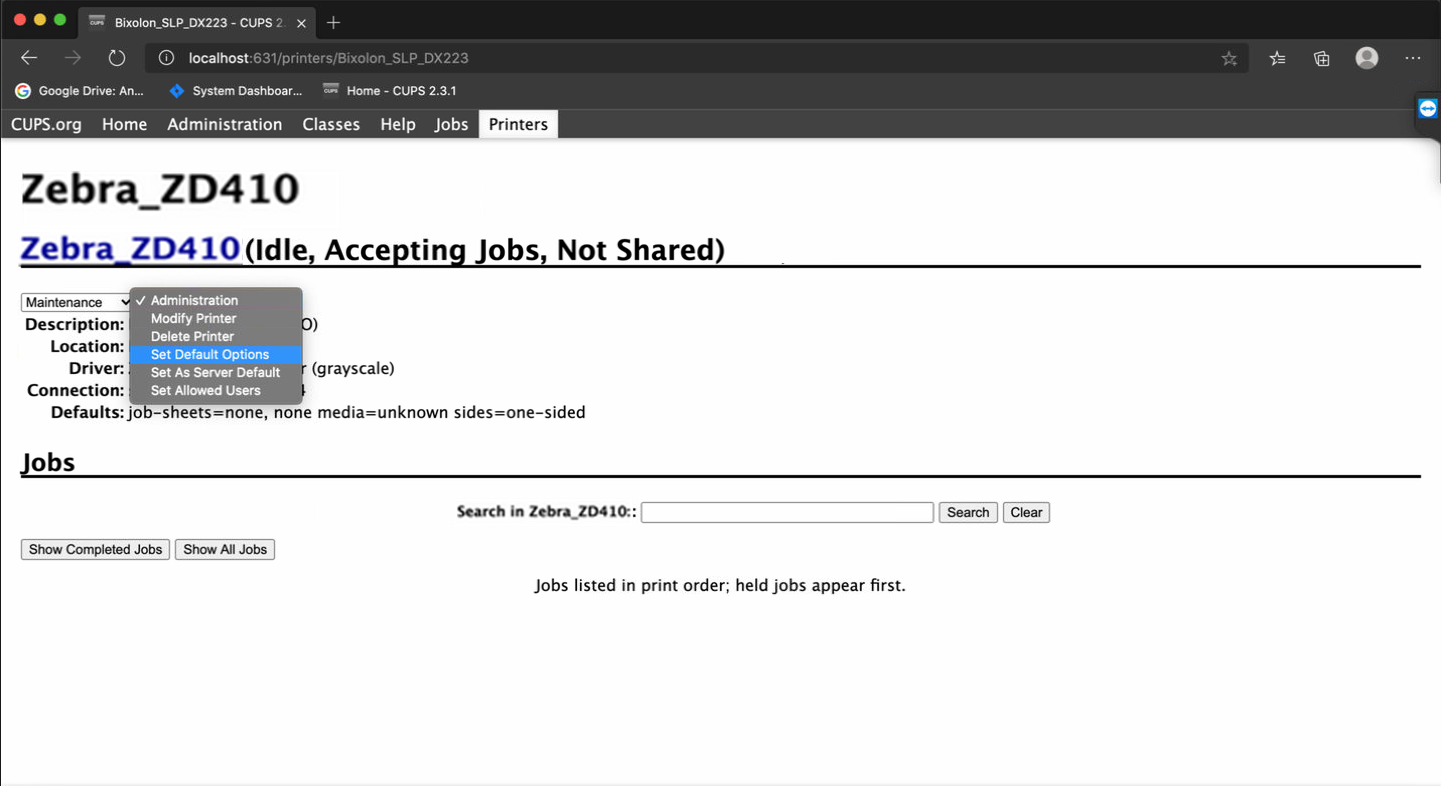
Task: Click the Jobs section heading
Action: point(48,462)
